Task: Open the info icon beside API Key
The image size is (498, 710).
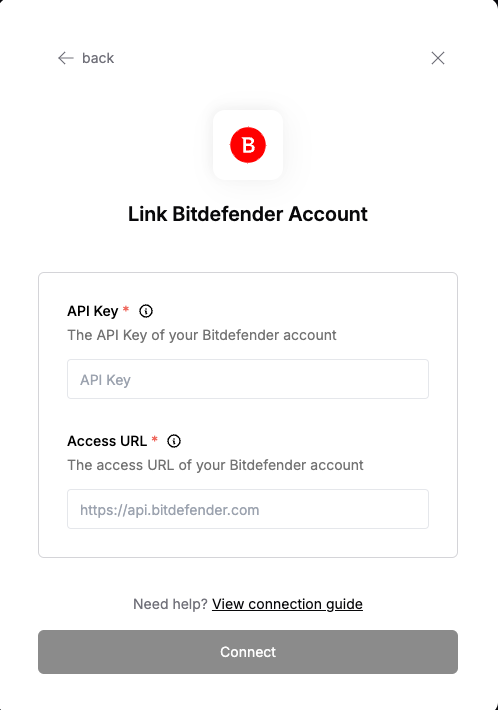Action: pyautogui.click(x=146, y=311)
